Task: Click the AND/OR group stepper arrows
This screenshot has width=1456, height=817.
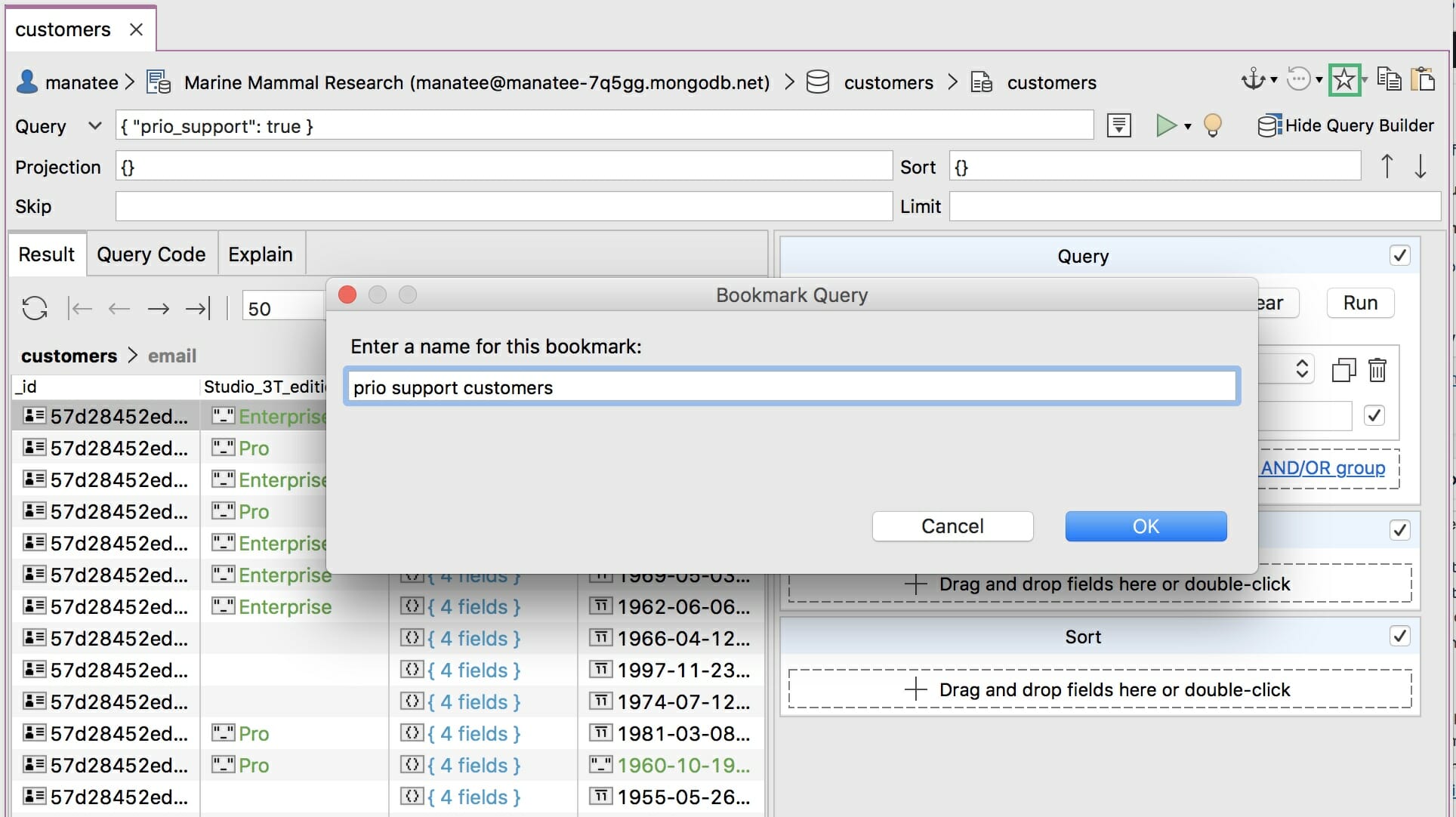Action: coord(1302,369)
